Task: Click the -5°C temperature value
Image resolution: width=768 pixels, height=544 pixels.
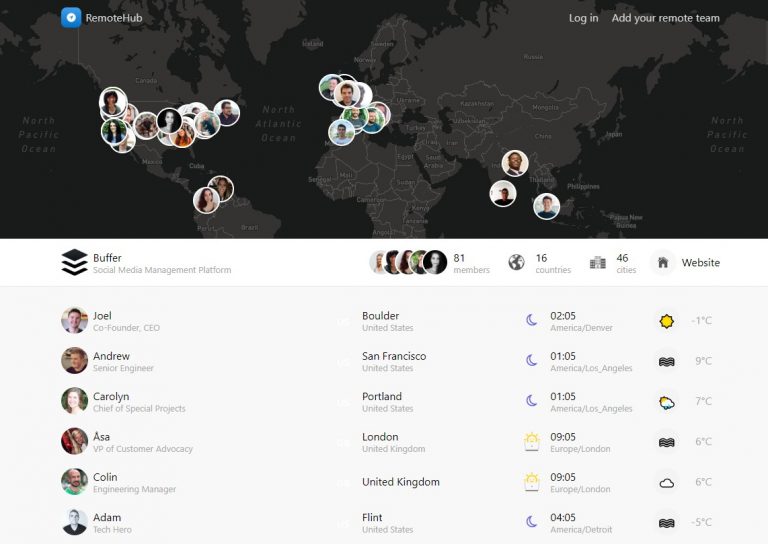Action: tap(701, 522)
